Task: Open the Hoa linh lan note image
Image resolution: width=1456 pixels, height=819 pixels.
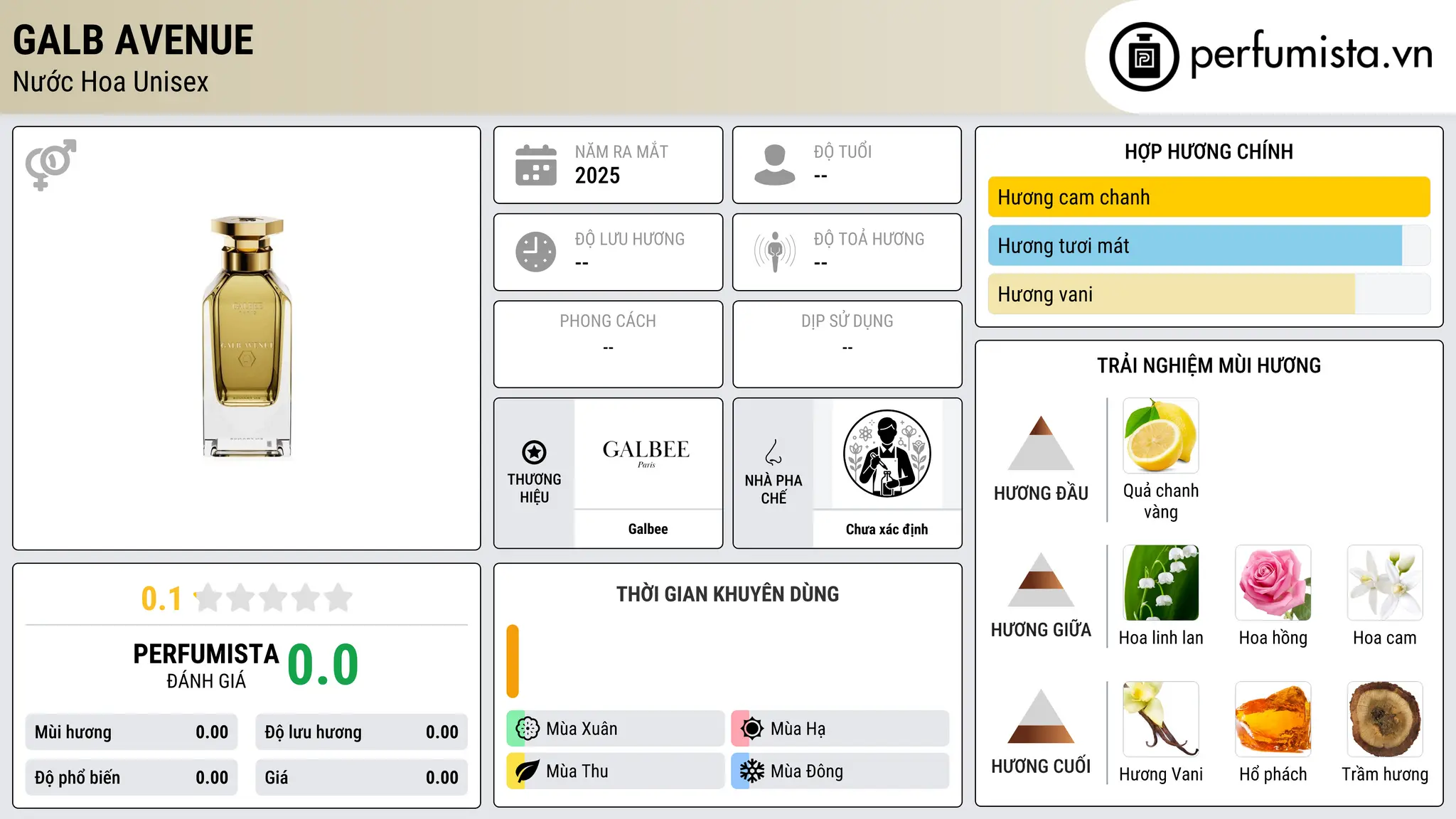Action: (x=1161, y=583)
